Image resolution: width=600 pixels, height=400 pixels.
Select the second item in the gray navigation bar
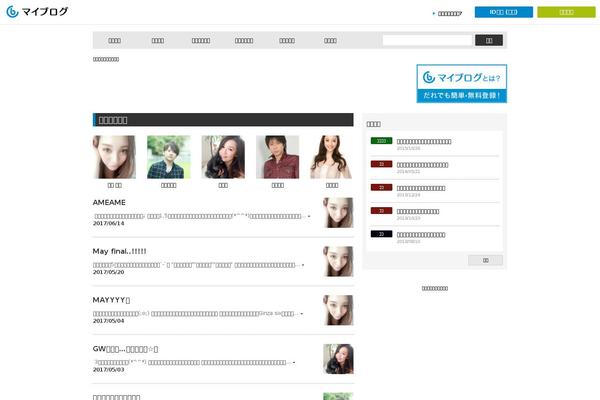[158, 40]
